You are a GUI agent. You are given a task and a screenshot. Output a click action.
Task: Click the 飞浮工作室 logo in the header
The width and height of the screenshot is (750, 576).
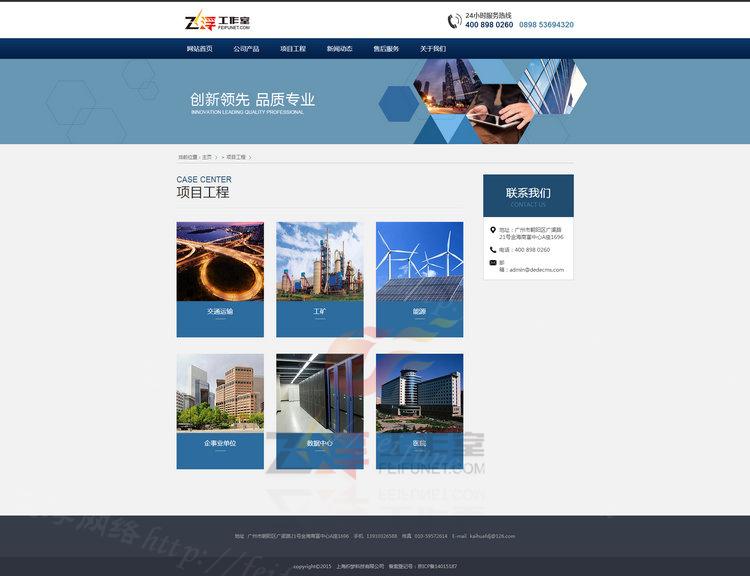217,21
